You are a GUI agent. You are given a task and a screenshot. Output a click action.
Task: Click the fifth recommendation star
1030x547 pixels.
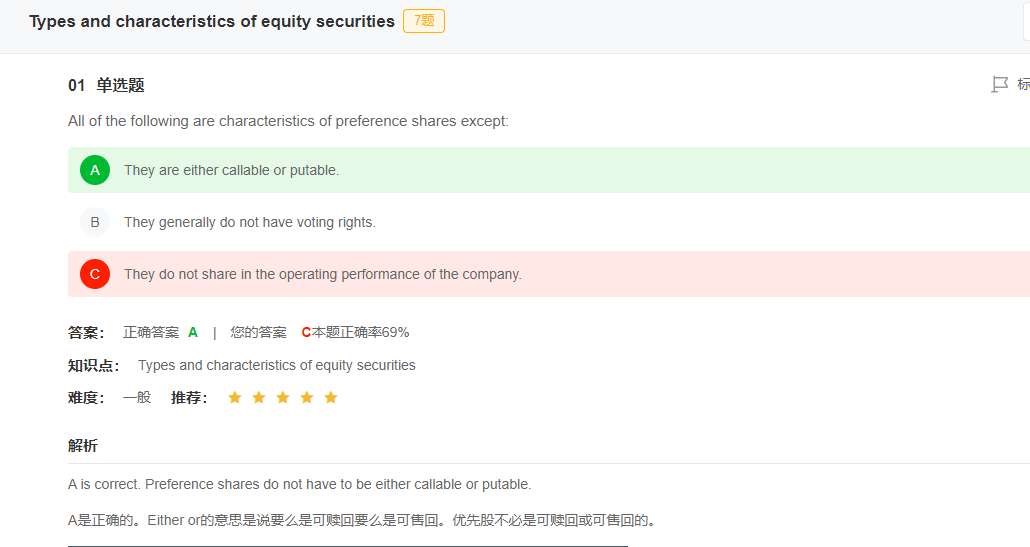coord(330,397)
